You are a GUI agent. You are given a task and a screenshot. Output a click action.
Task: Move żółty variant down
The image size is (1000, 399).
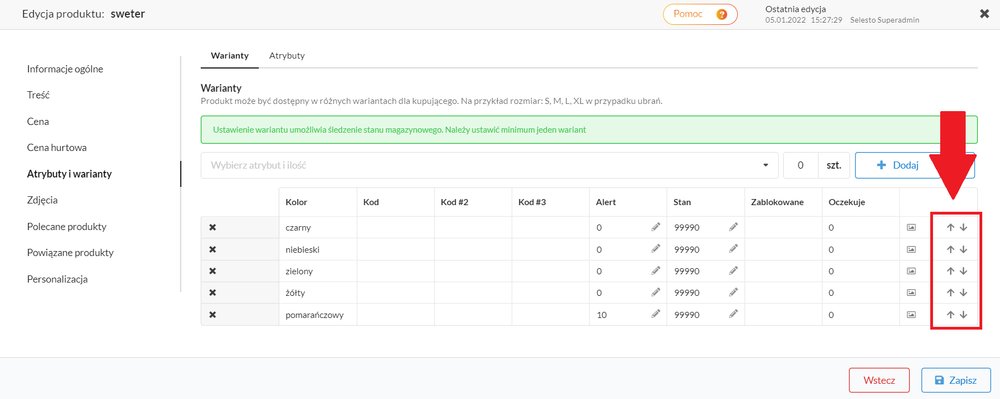[x=963, y=293]
